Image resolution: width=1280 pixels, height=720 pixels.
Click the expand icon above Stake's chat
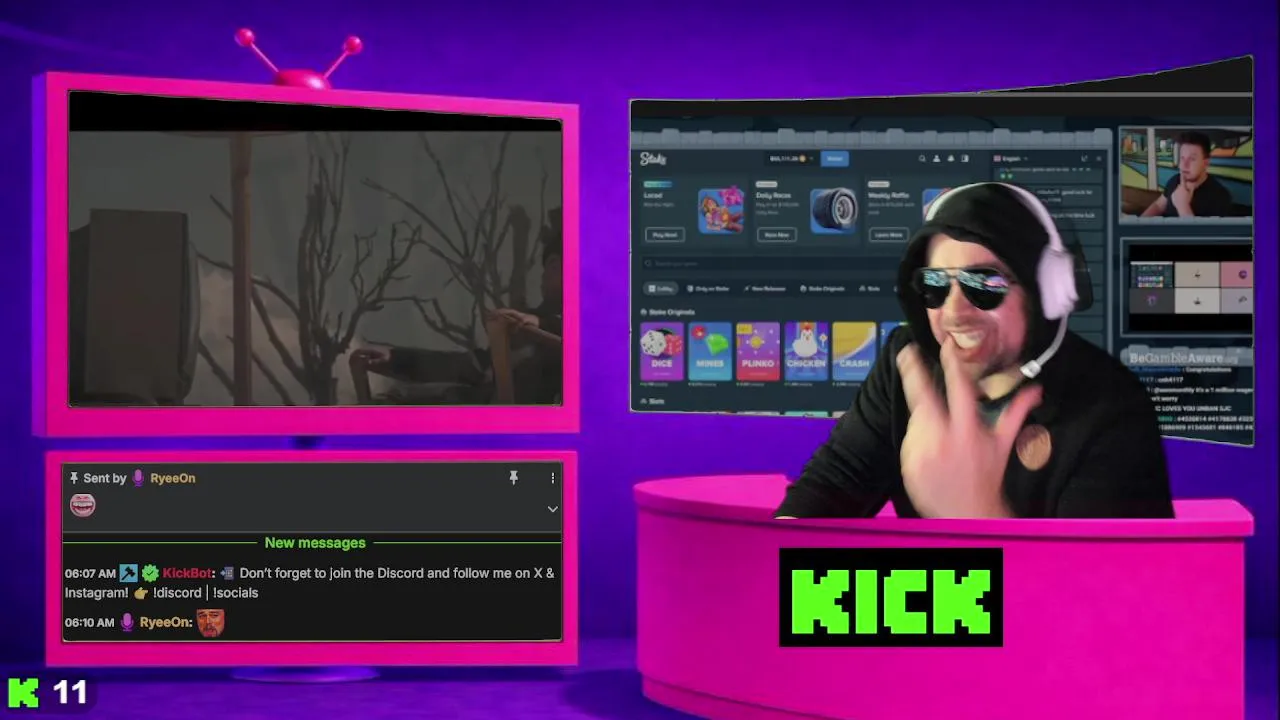[1084, 159]
